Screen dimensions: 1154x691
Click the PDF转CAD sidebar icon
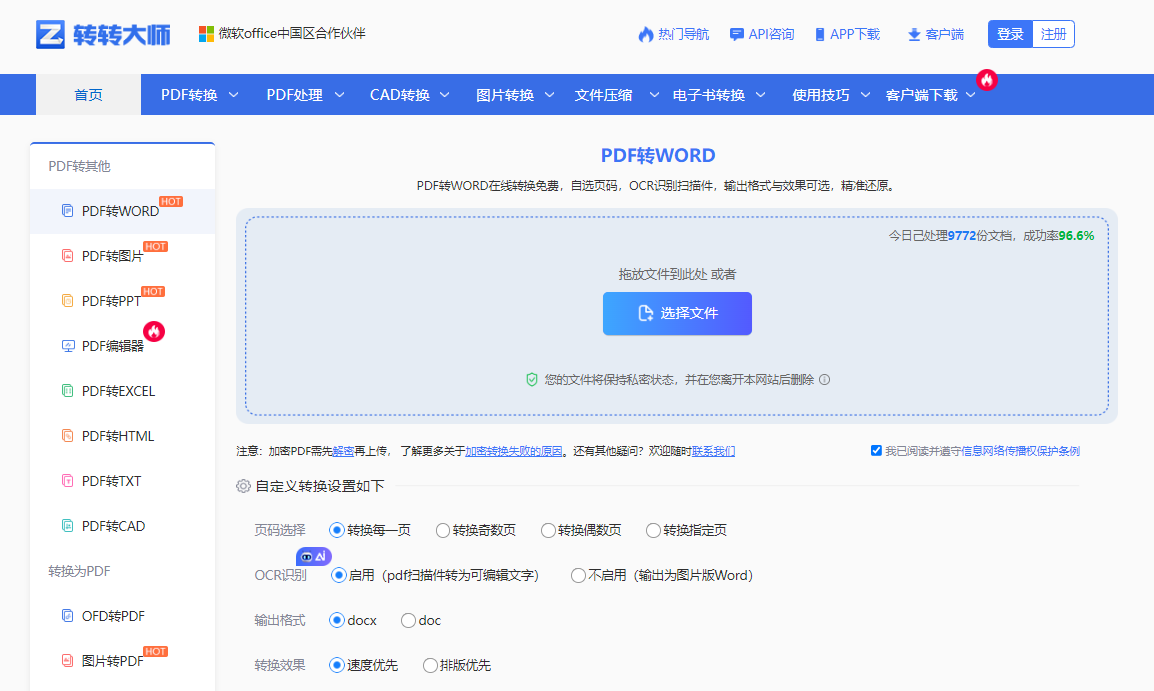click(x=68, y=525)
